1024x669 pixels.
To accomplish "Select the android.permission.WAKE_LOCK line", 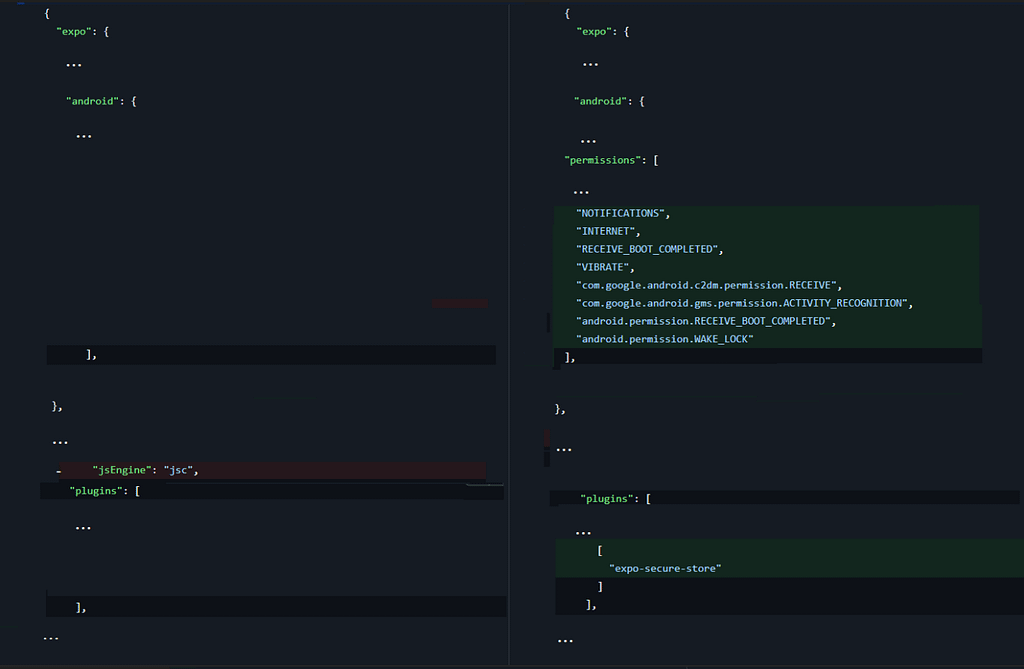I will [x=664, y=339].
